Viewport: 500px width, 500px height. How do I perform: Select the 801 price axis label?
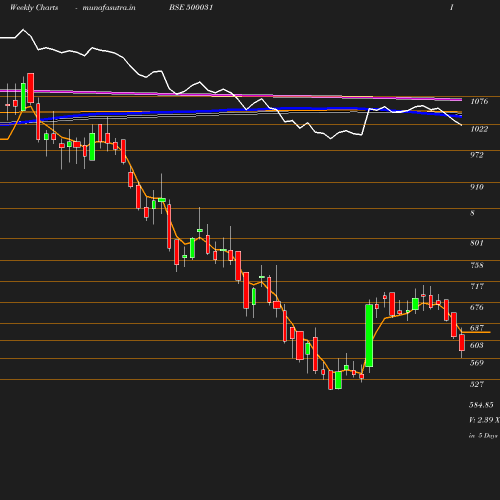[477, 243]
